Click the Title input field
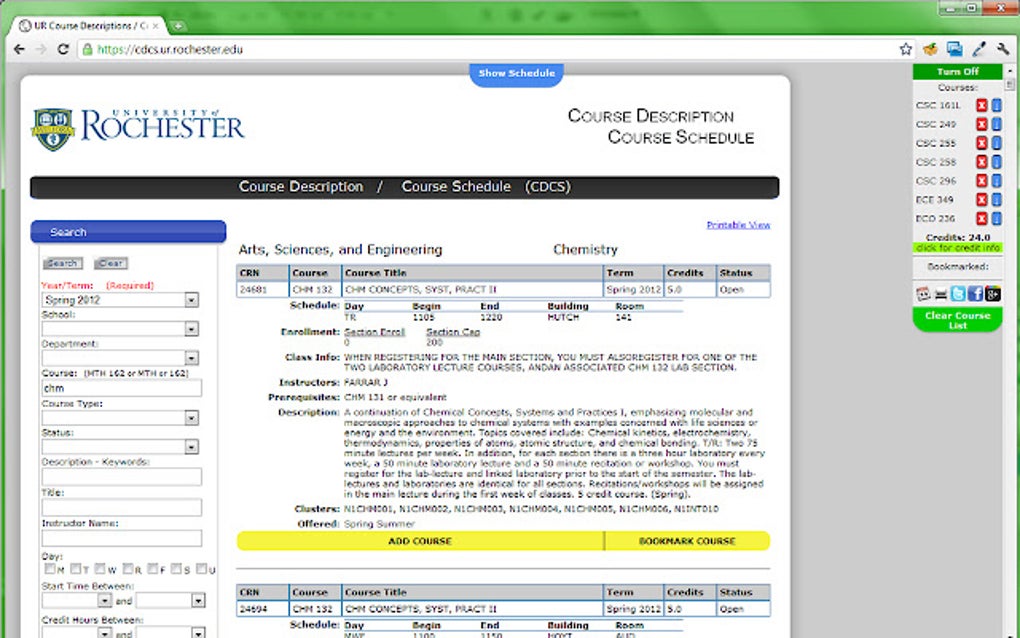 coord(122,507)
